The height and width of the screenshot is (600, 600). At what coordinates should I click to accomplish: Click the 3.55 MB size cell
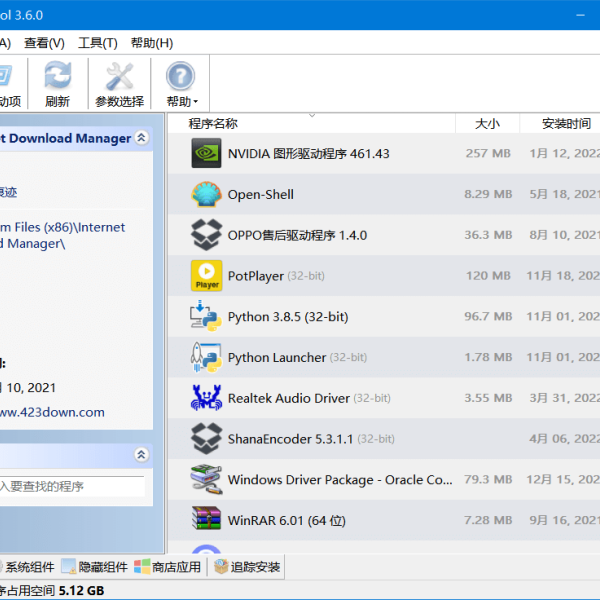tap(488, 398)
